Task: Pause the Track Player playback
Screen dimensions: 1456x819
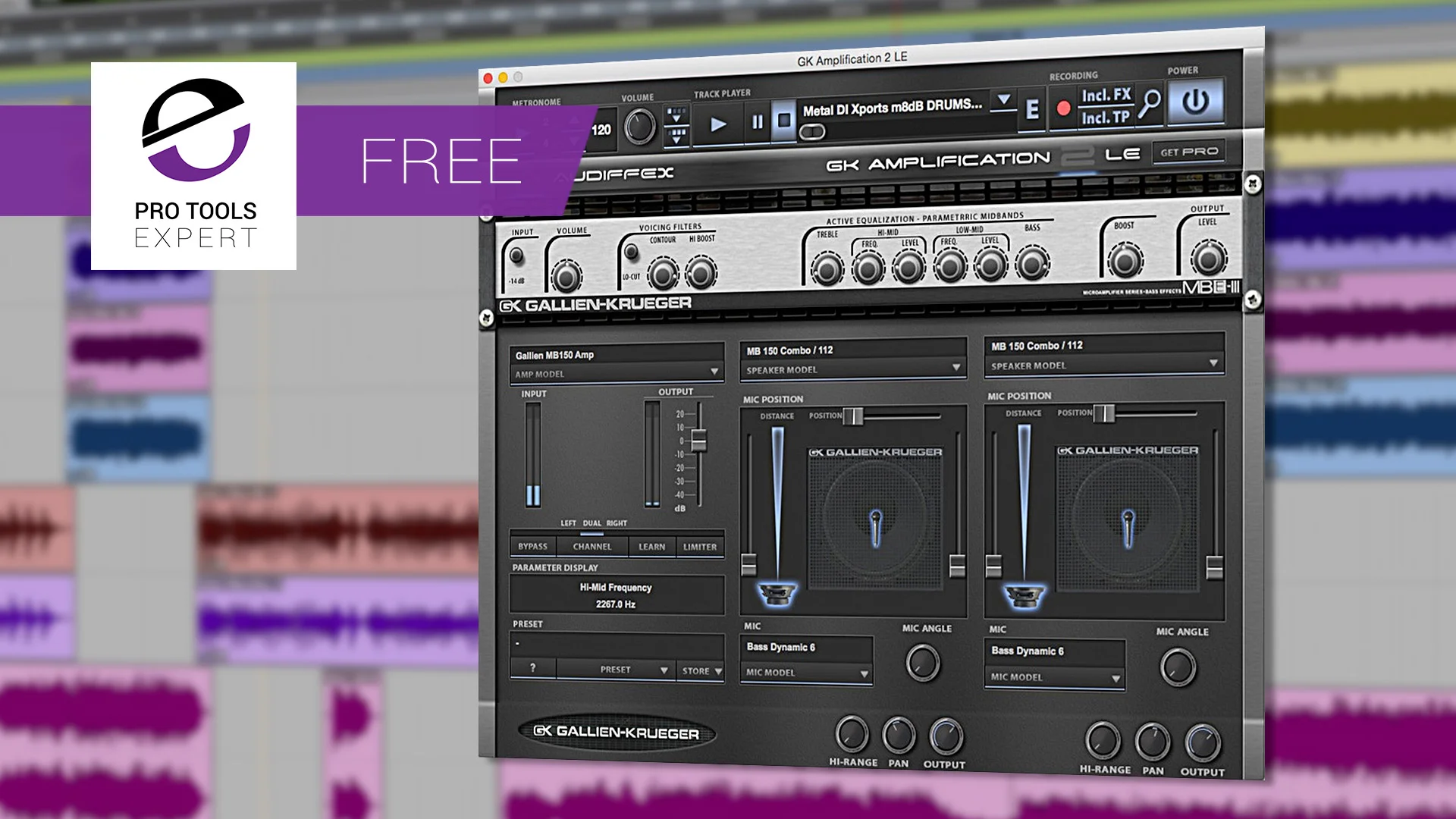Action: 757,120
